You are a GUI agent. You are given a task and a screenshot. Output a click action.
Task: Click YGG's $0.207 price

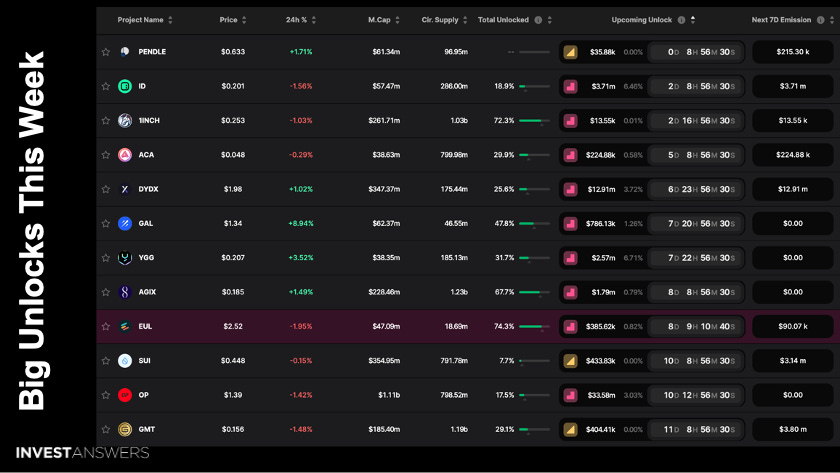coord(233,258)
